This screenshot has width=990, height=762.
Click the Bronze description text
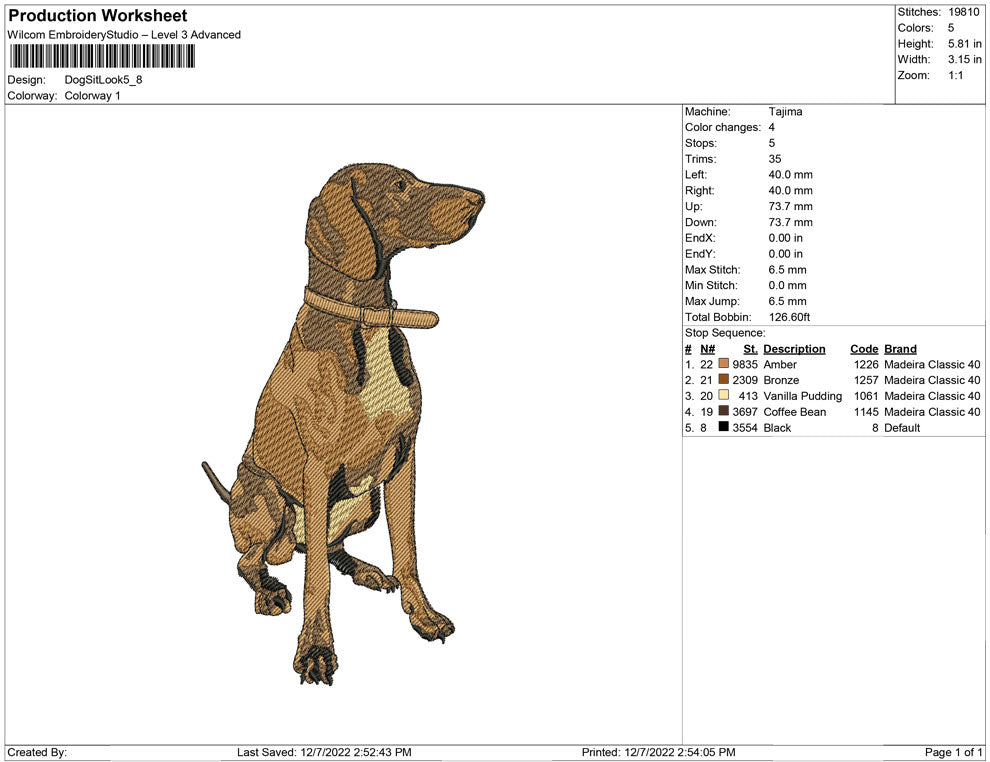(x=781, y=380)
